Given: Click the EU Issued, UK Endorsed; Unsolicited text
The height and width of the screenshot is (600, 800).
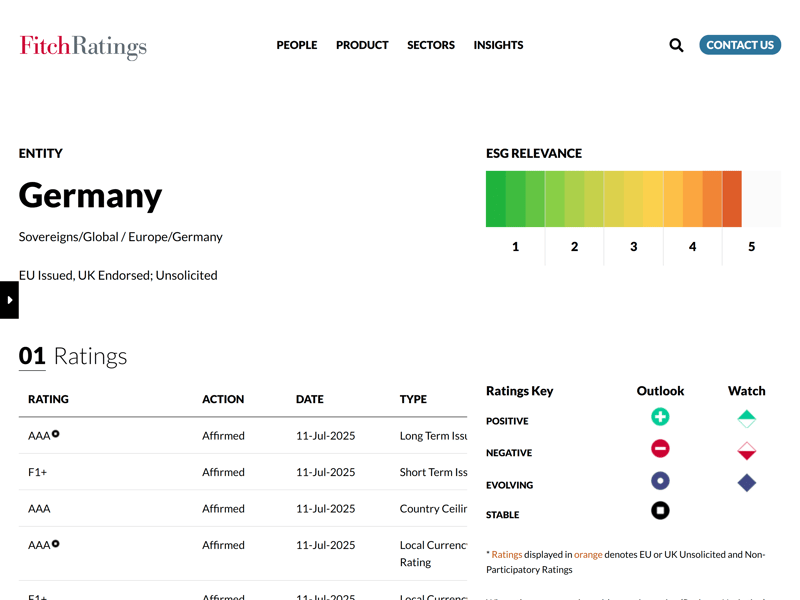Looking at the screenshot, I should tap(118, 276).
